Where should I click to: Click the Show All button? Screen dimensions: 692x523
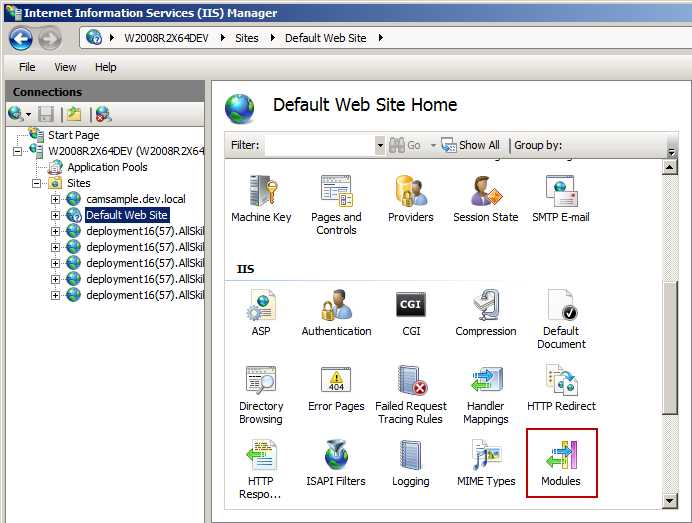[470, 145]
